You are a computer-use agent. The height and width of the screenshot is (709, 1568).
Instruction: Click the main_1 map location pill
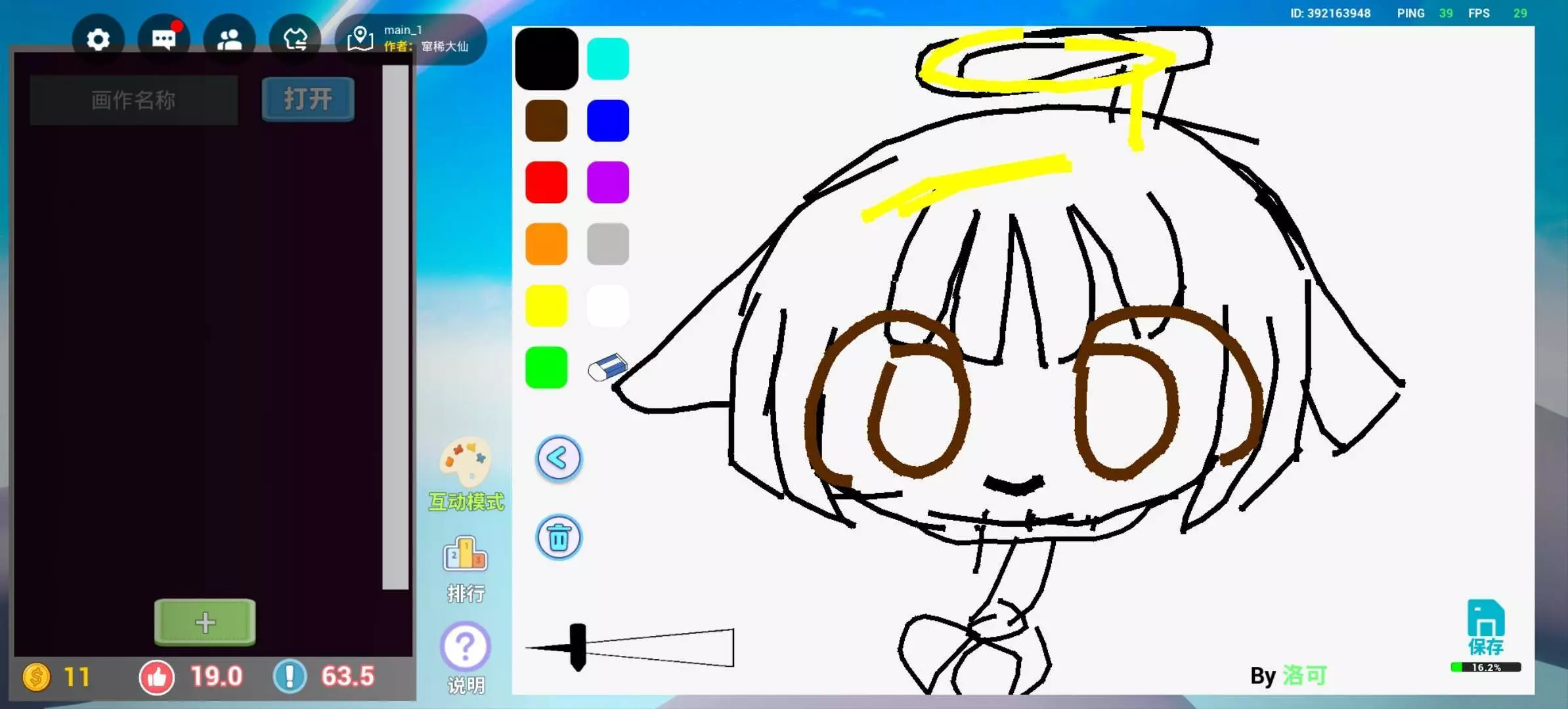pos(411,39)
